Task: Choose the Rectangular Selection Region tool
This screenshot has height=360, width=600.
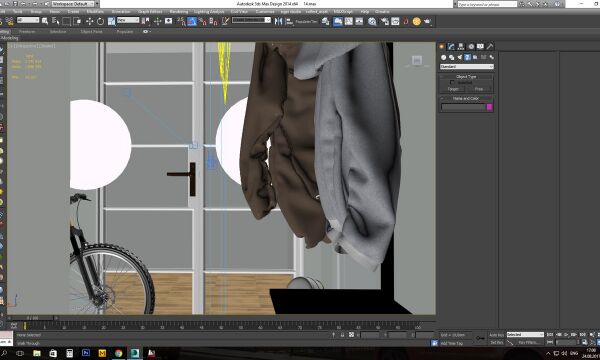Action: point(66,21)
